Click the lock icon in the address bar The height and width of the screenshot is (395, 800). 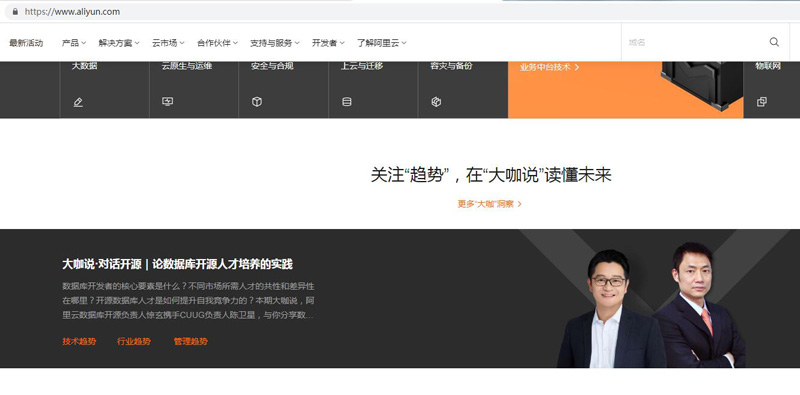(x=15, y=12)
